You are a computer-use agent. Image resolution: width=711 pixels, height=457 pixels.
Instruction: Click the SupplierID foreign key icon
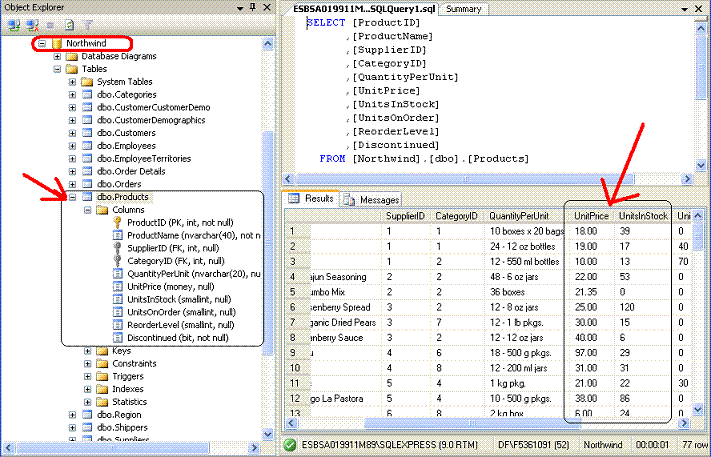[x=117, y=248]
